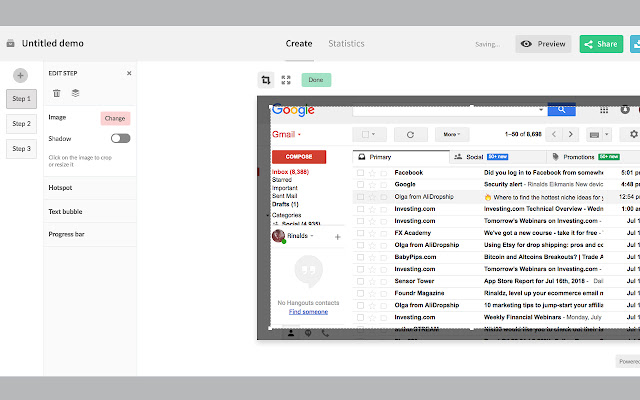The height and width of the screenshot is (400, 640).
Task: Tick the checkbox for Investing.com Weekly Financial Webinars
Action: [x=360, y=317]
